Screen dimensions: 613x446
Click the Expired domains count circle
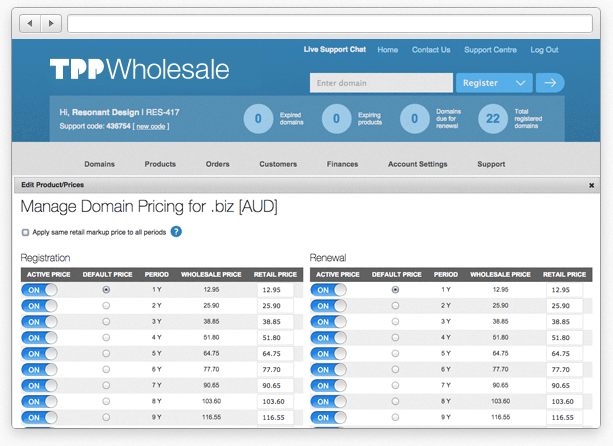tap(258, 119)
